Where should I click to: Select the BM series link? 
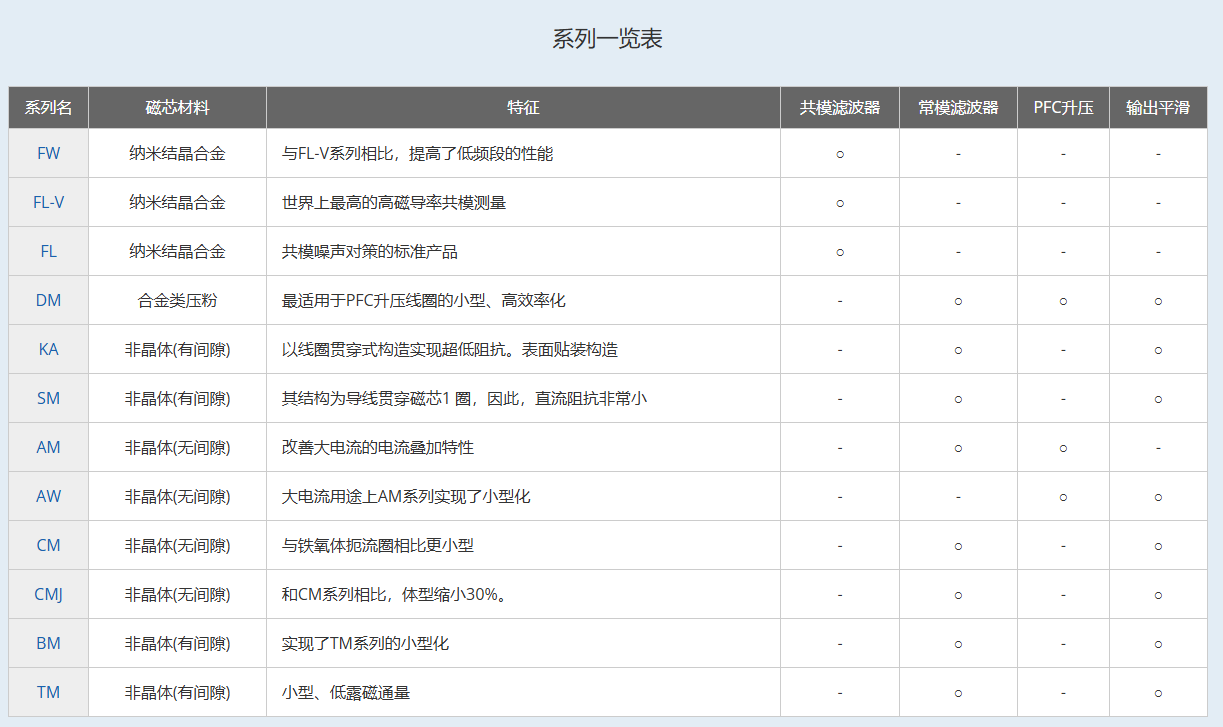(48, 643)
